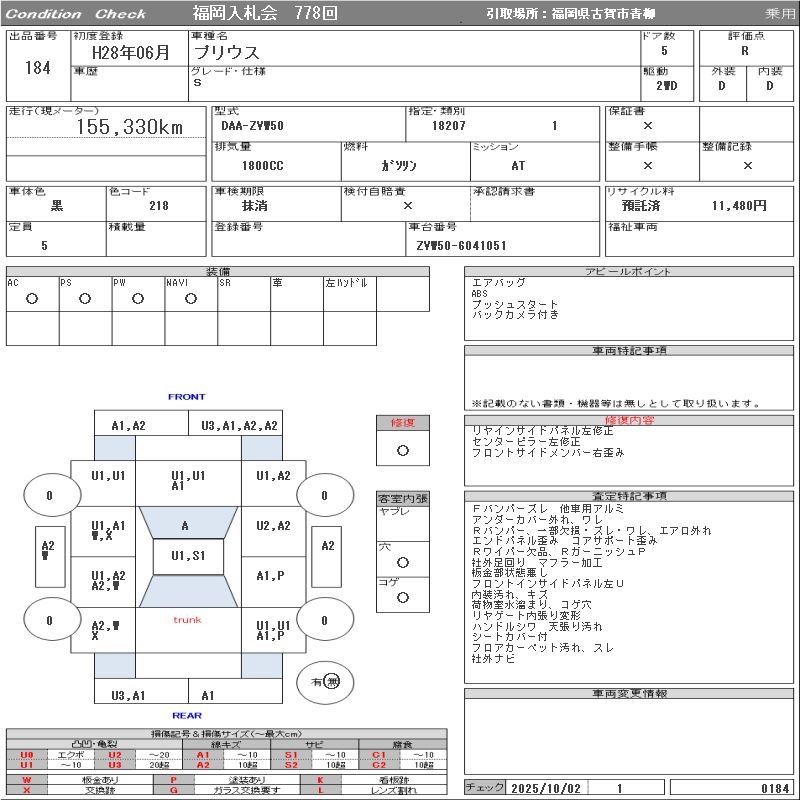Click the 155,330km mileage field
Screen dimensions: 800x800
coord(130,127)
